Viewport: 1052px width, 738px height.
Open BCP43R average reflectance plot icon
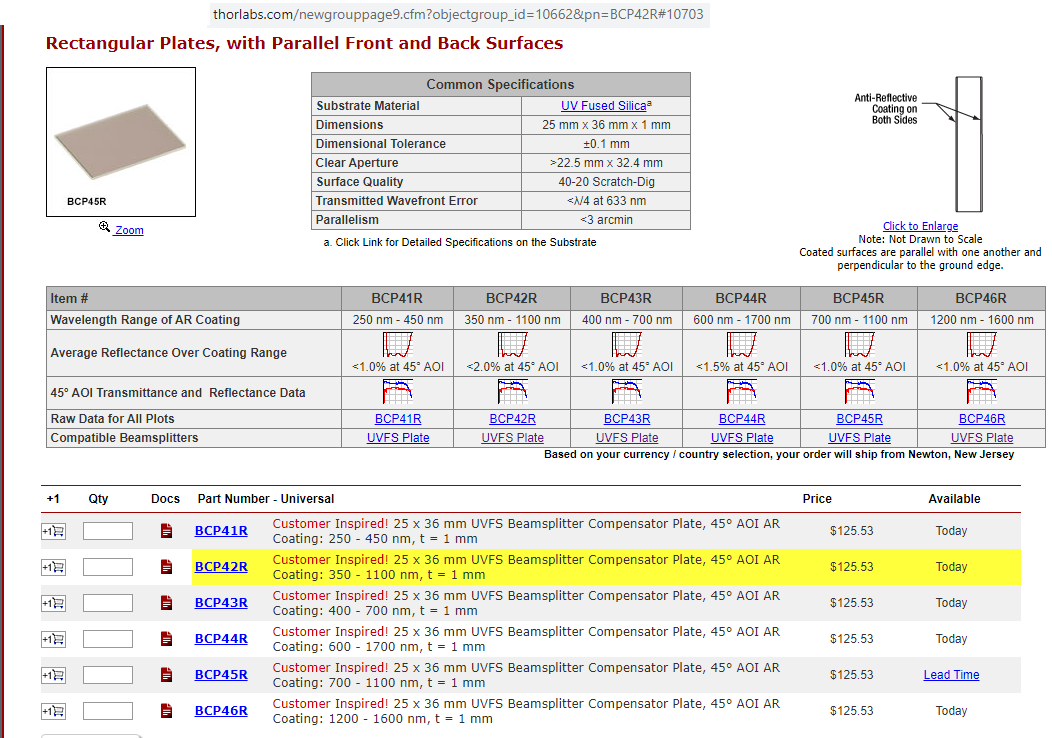[627, 345]
